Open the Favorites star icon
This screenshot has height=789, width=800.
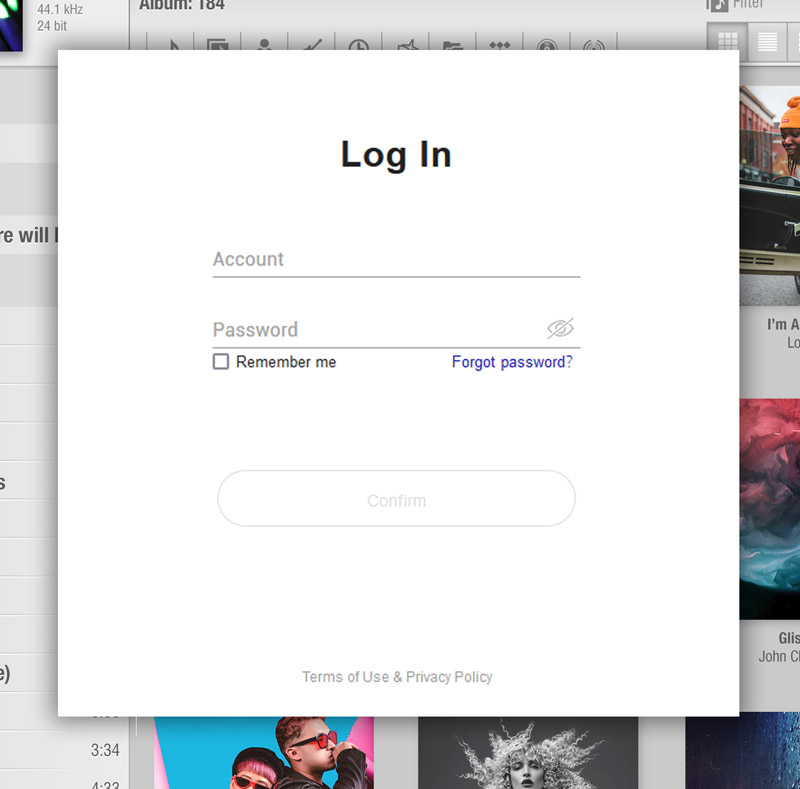pos(406,45)
